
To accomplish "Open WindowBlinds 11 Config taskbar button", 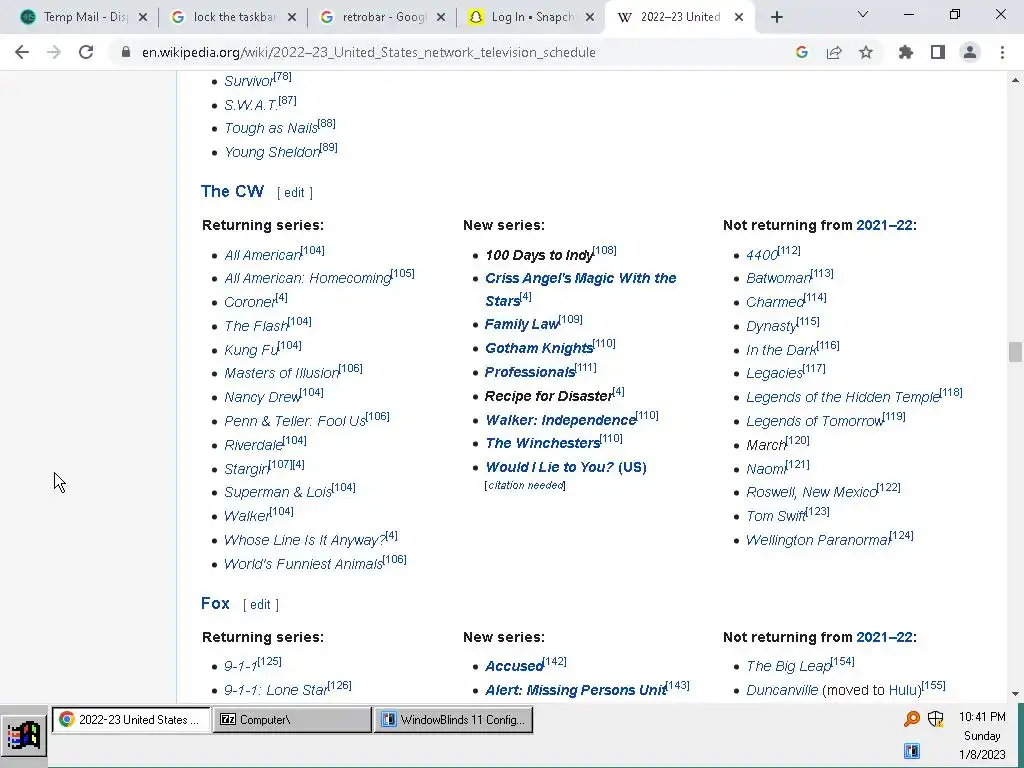I will coord(453,720).
